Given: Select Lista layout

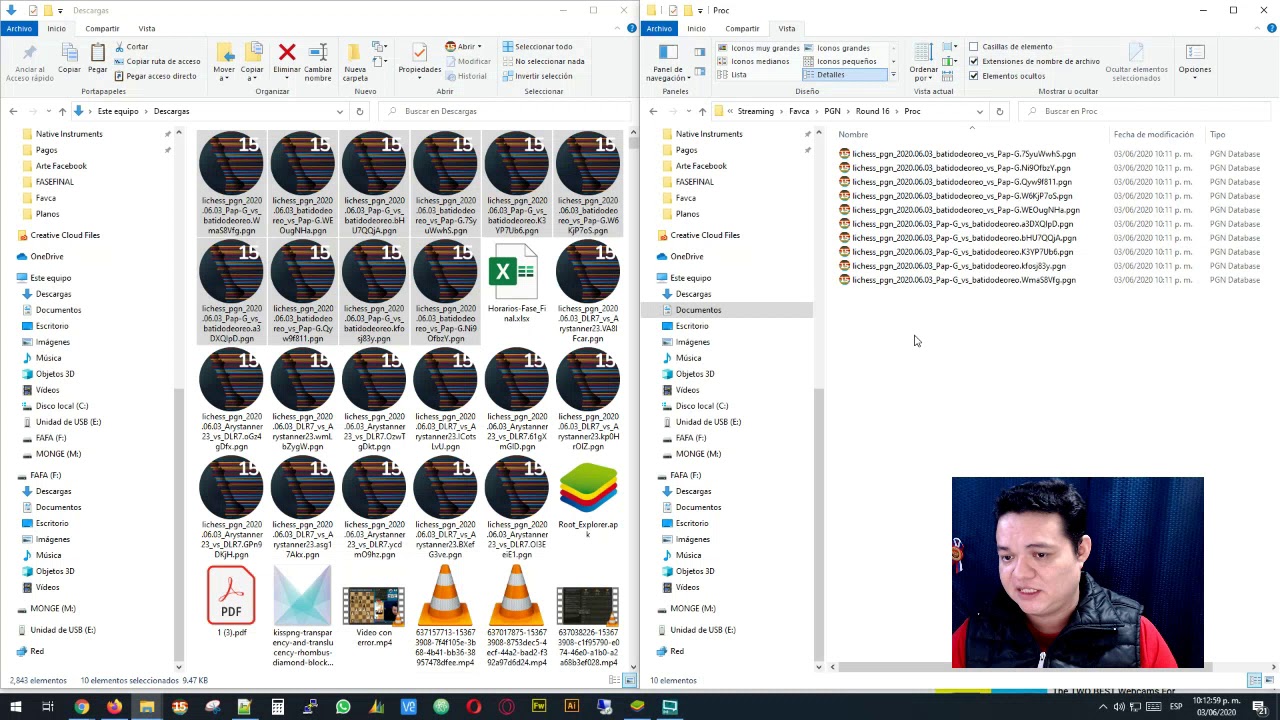Looking at the screenshot, I should 732,74.
